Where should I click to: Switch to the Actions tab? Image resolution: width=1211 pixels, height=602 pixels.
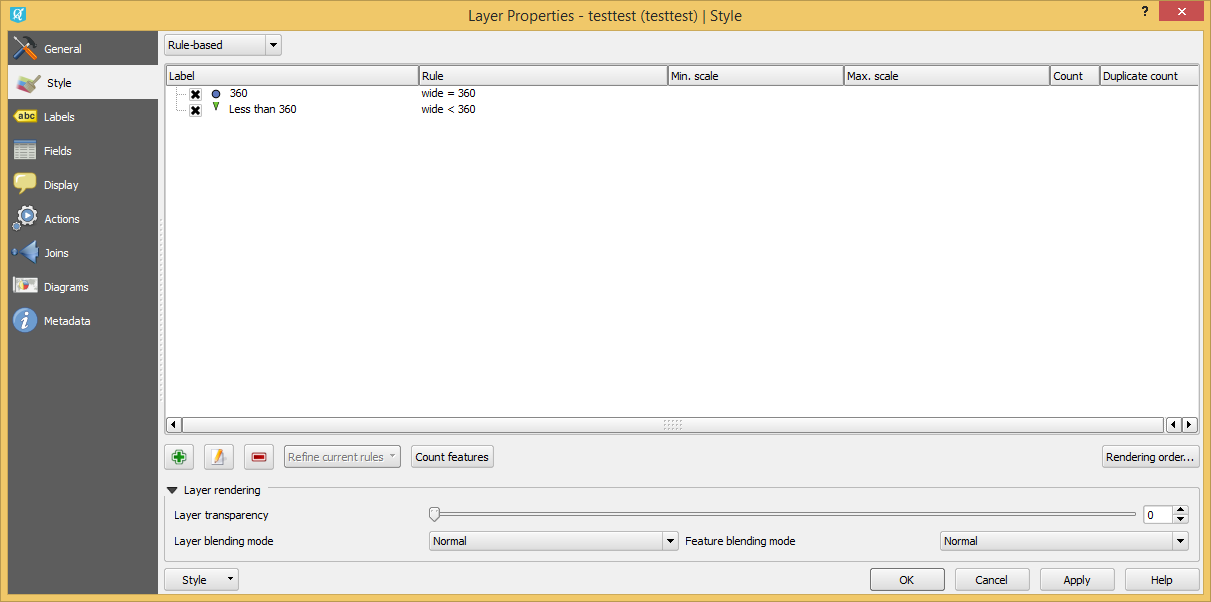pos(83,219)
